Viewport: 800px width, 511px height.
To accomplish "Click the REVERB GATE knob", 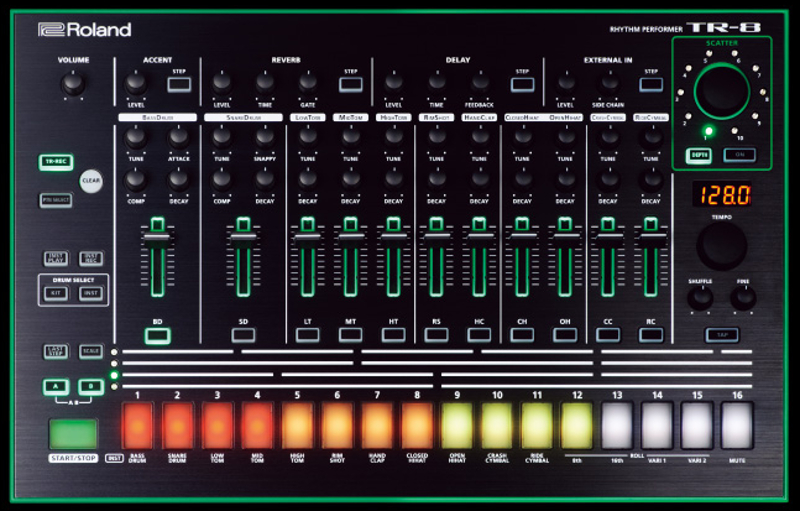I will pos(308,84).
